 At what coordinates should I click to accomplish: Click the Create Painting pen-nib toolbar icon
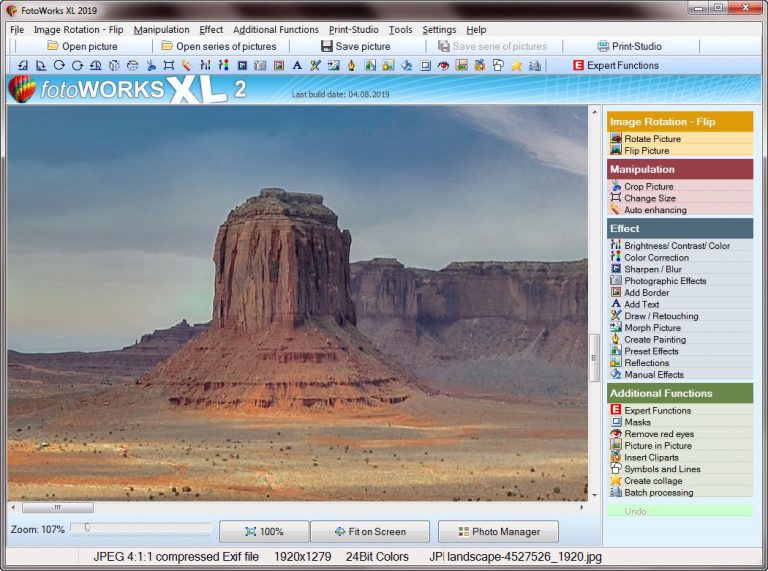[352, 65]
